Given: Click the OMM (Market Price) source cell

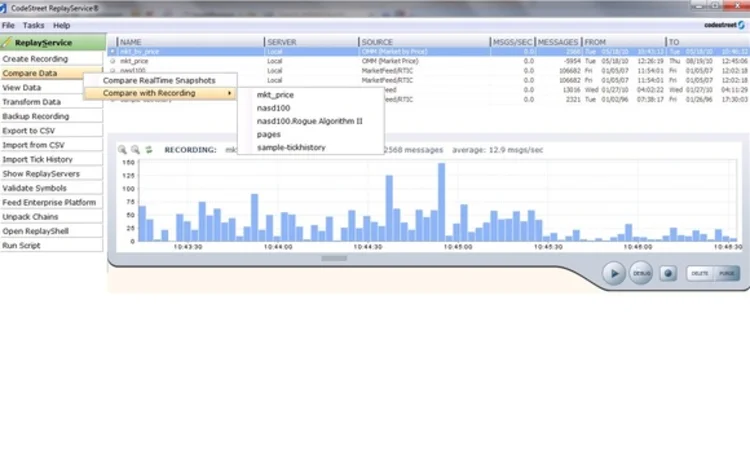Looking at the screenshot, I should click(x=390, y=61).
